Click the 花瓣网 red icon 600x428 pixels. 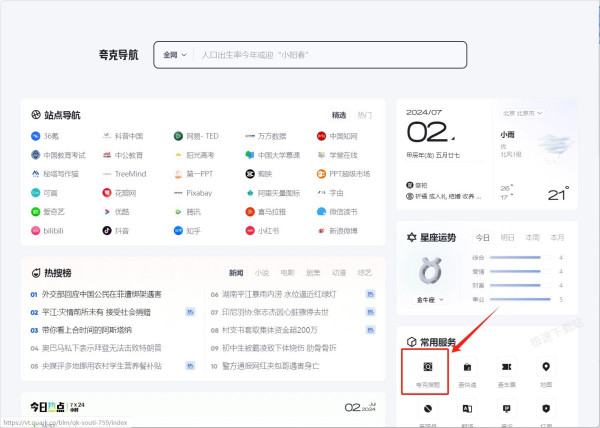tap(107, 193)
